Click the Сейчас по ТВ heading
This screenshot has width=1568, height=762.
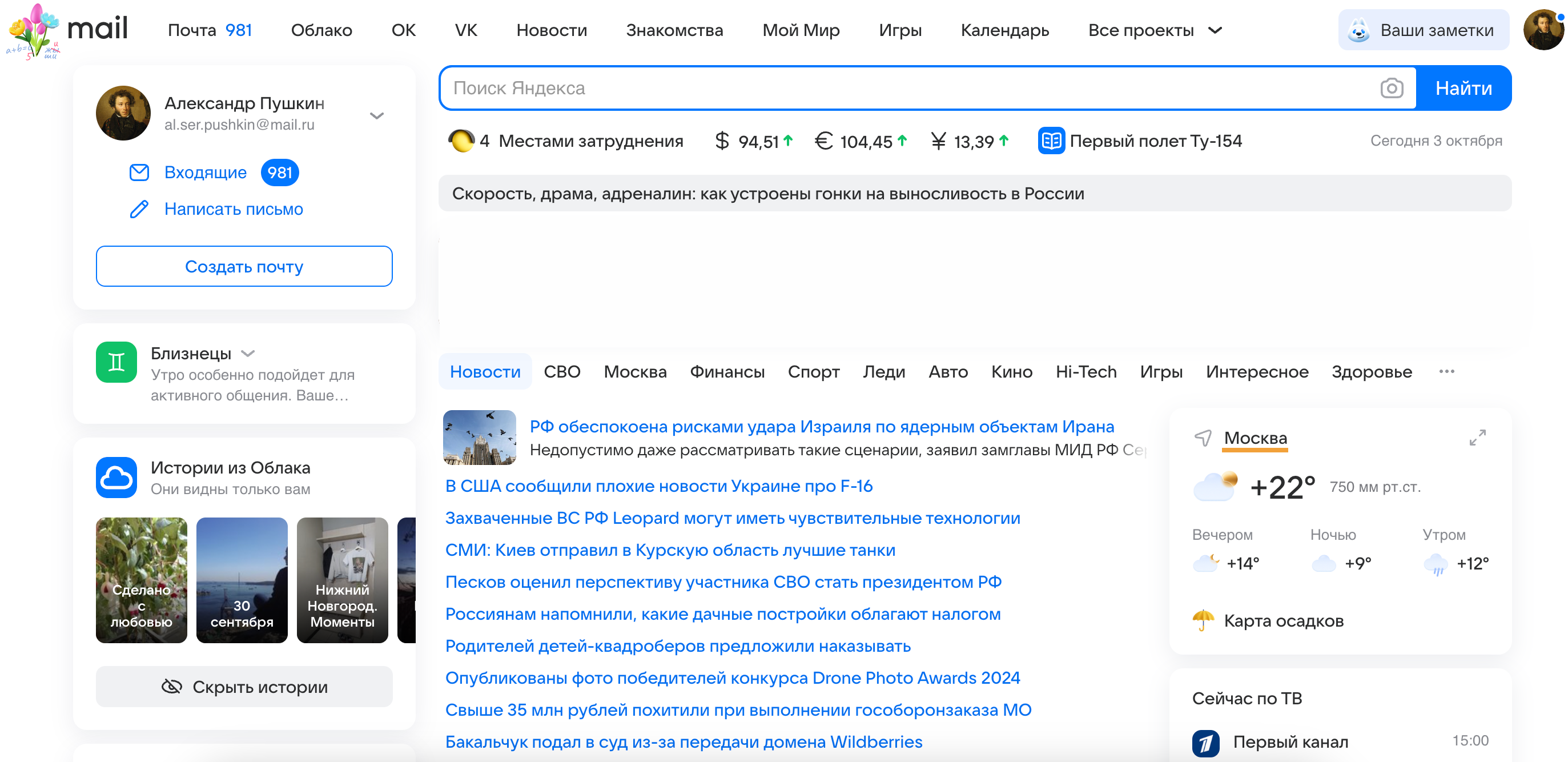tap(1247, 698)
